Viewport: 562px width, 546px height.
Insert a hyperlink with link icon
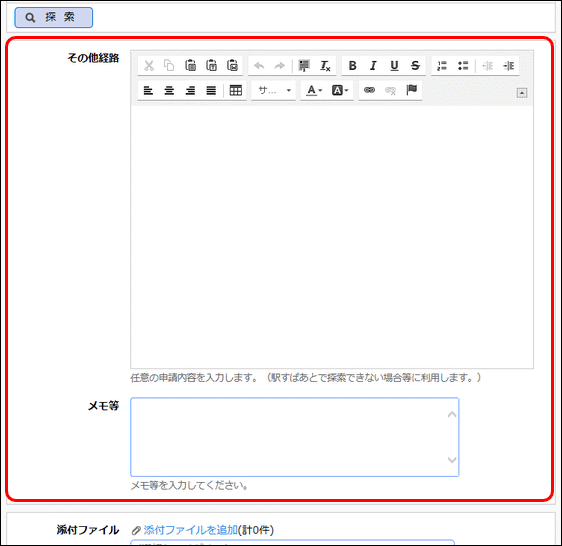coord(369,90)
